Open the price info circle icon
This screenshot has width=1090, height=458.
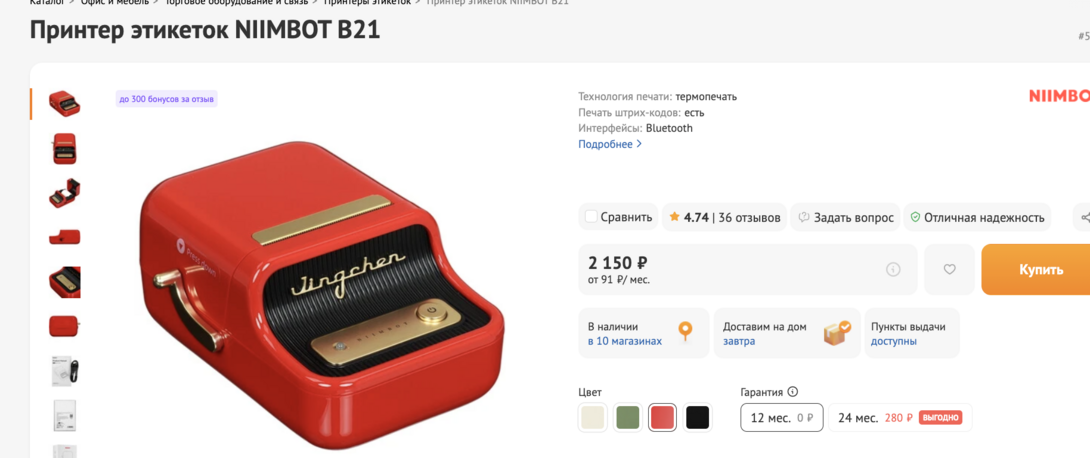tap(893, 270)
